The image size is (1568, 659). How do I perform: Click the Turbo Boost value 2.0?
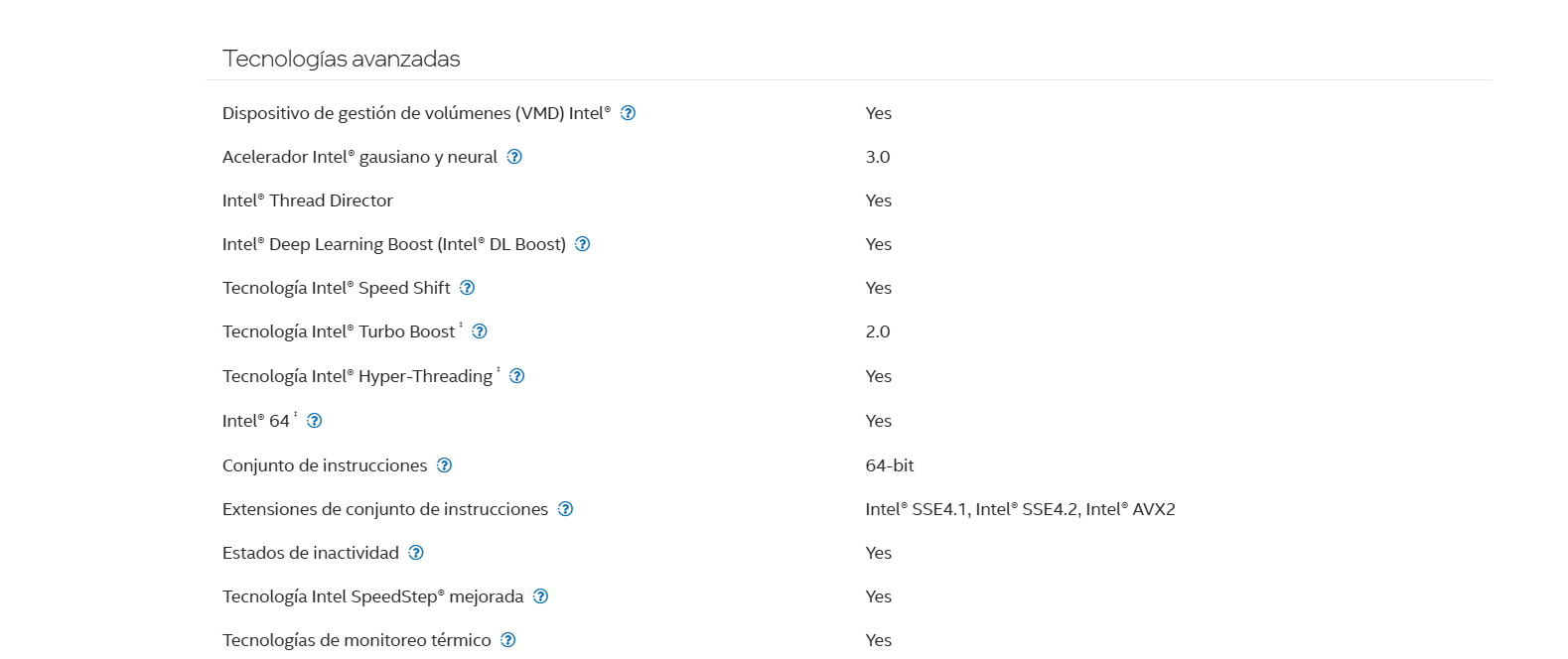pos(878,331)
